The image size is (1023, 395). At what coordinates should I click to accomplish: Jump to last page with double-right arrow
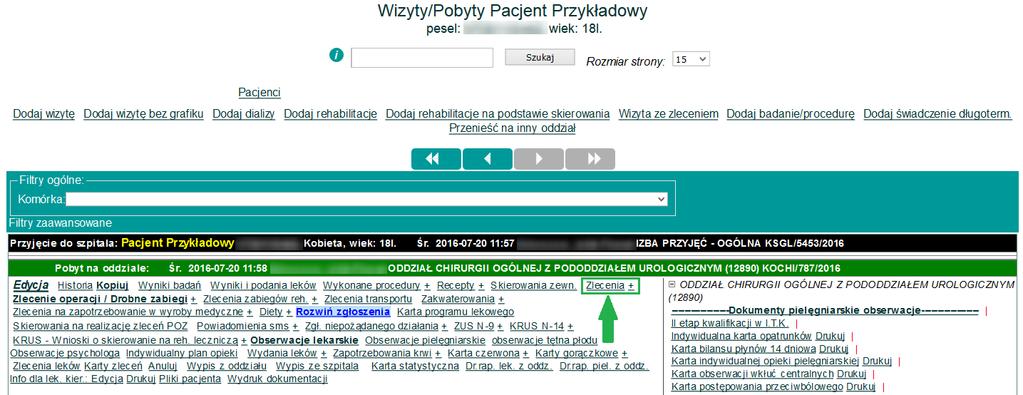pos(590,159)
